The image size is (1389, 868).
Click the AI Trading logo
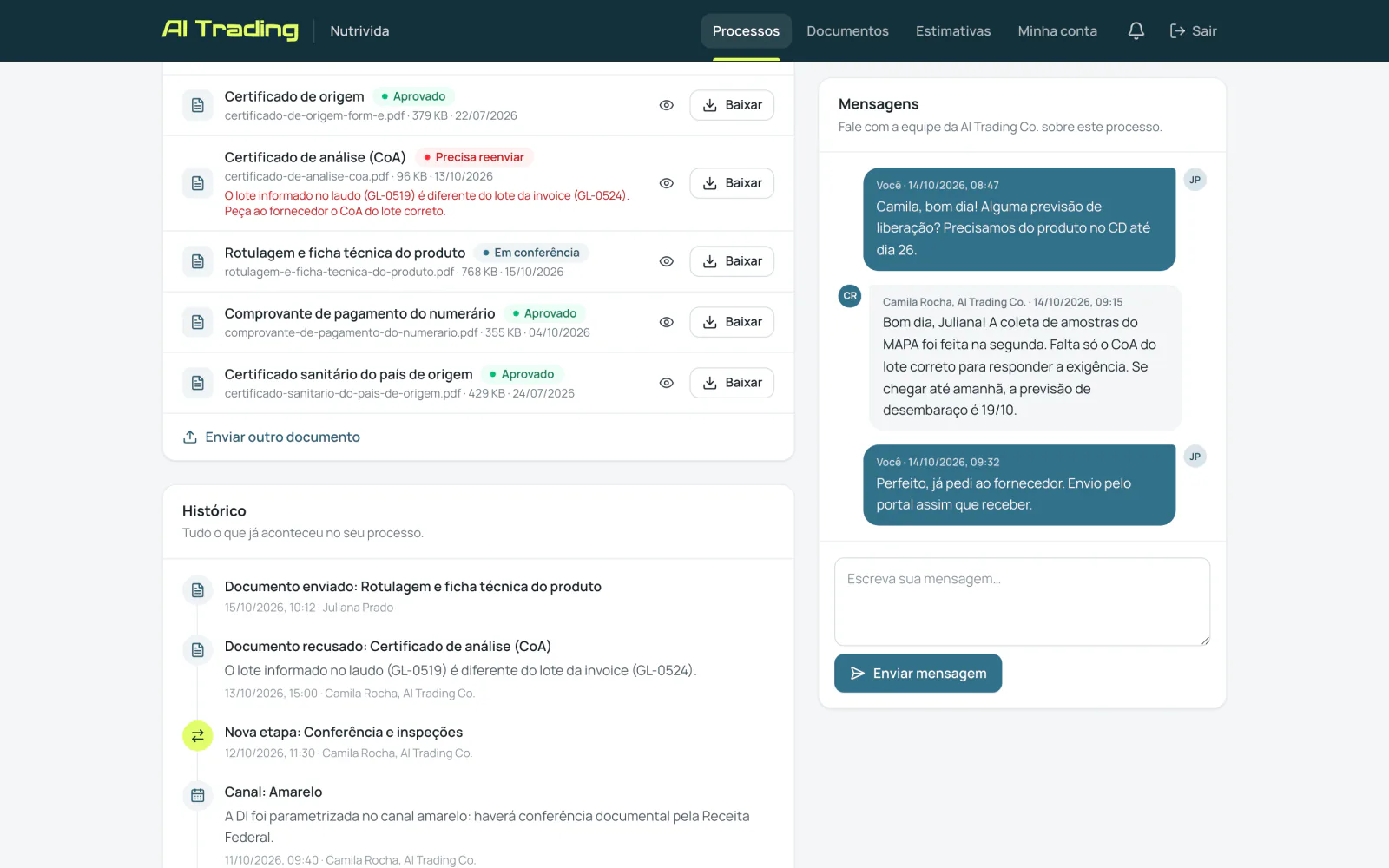230,30
